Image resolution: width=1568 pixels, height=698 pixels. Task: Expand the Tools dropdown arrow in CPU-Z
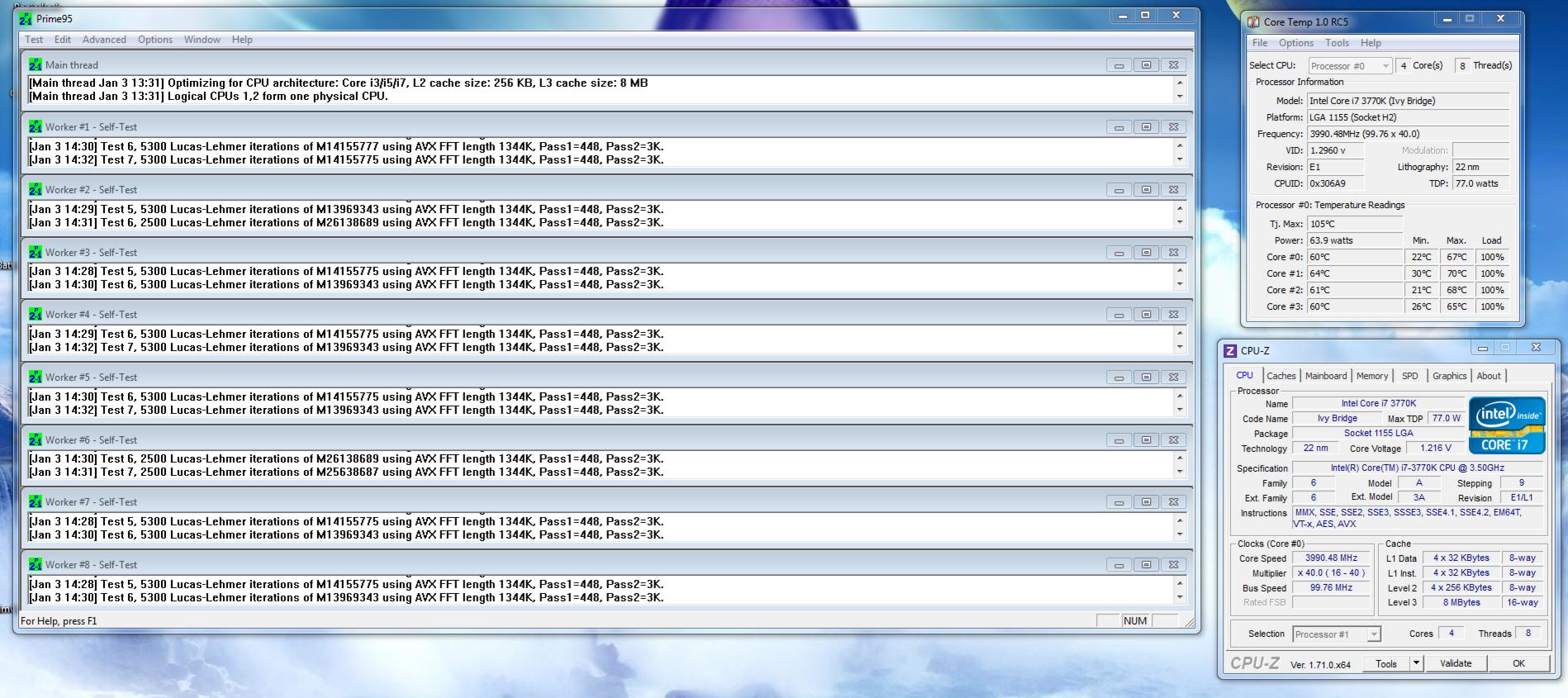[1416, 663]
